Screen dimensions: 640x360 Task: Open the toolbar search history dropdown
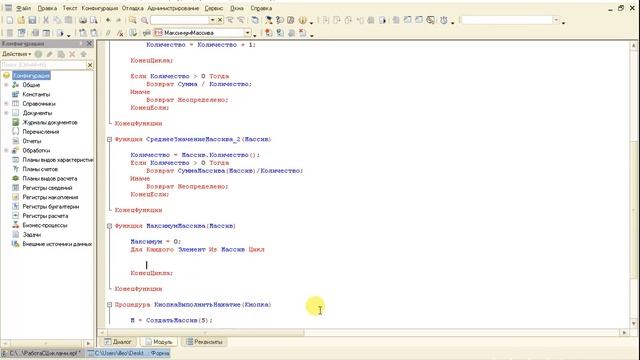click(x=212, y=20)
